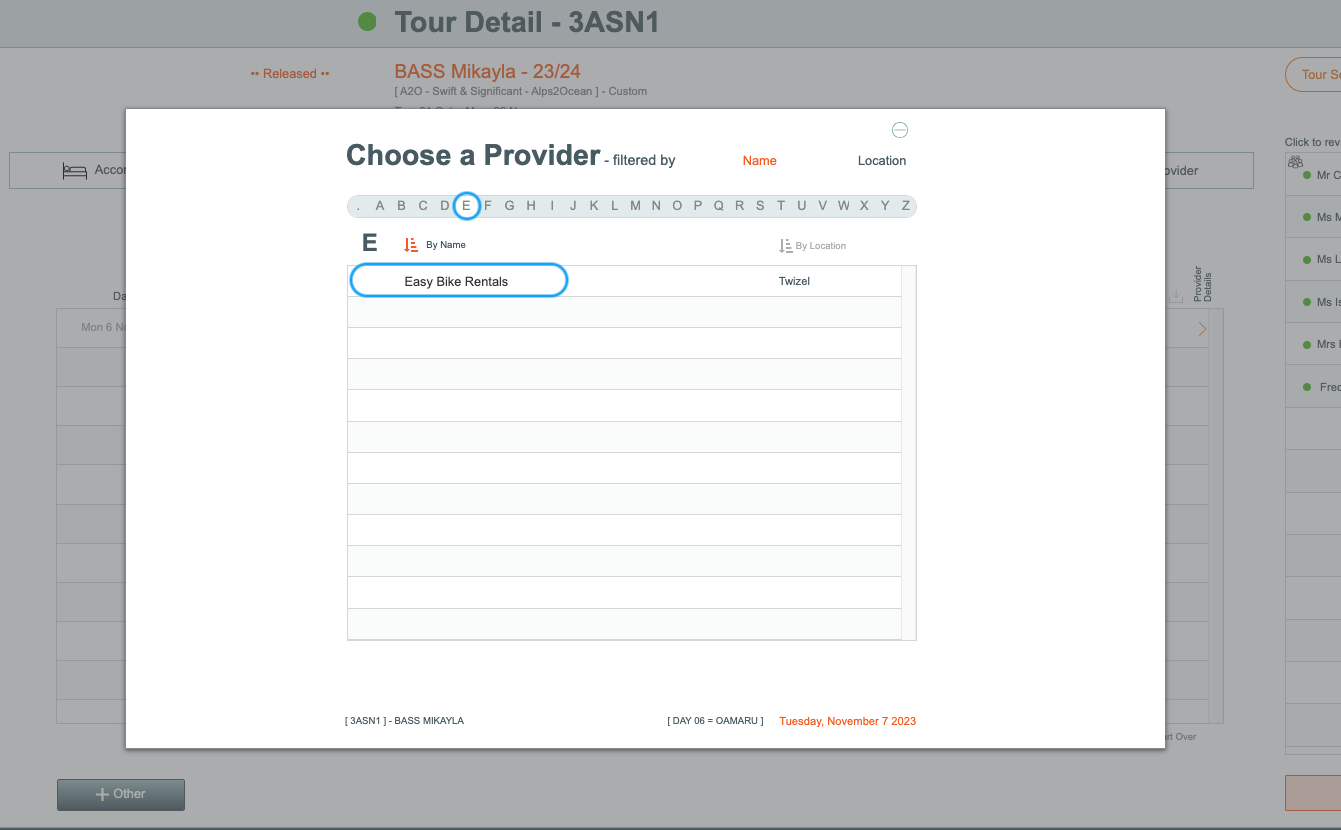Select letter Q in alphabet bar

coord(719,206)
